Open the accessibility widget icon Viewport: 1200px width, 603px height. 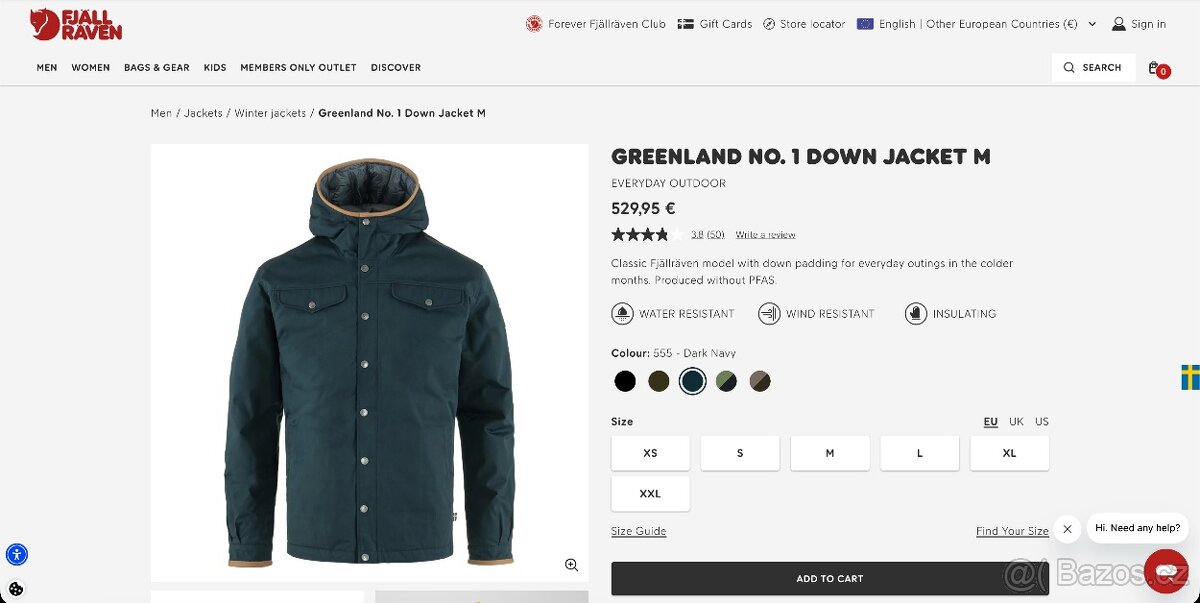[x=18, y=554]
